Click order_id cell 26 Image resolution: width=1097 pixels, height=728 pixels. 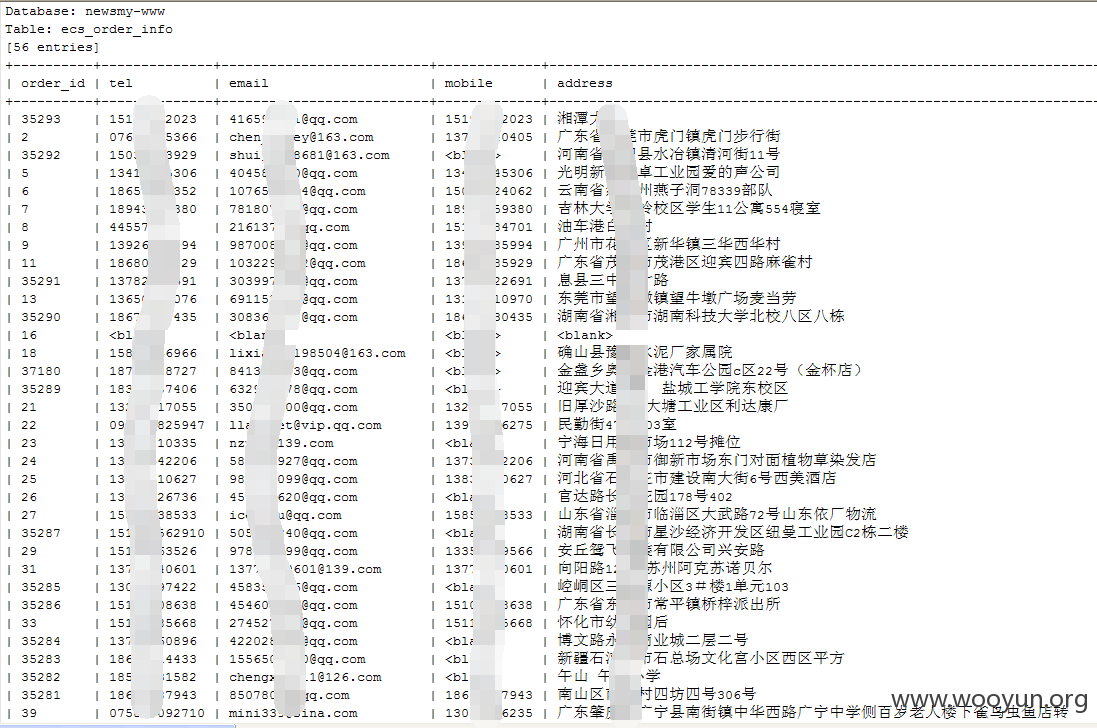pyautogui.click(x=29, y=497)
